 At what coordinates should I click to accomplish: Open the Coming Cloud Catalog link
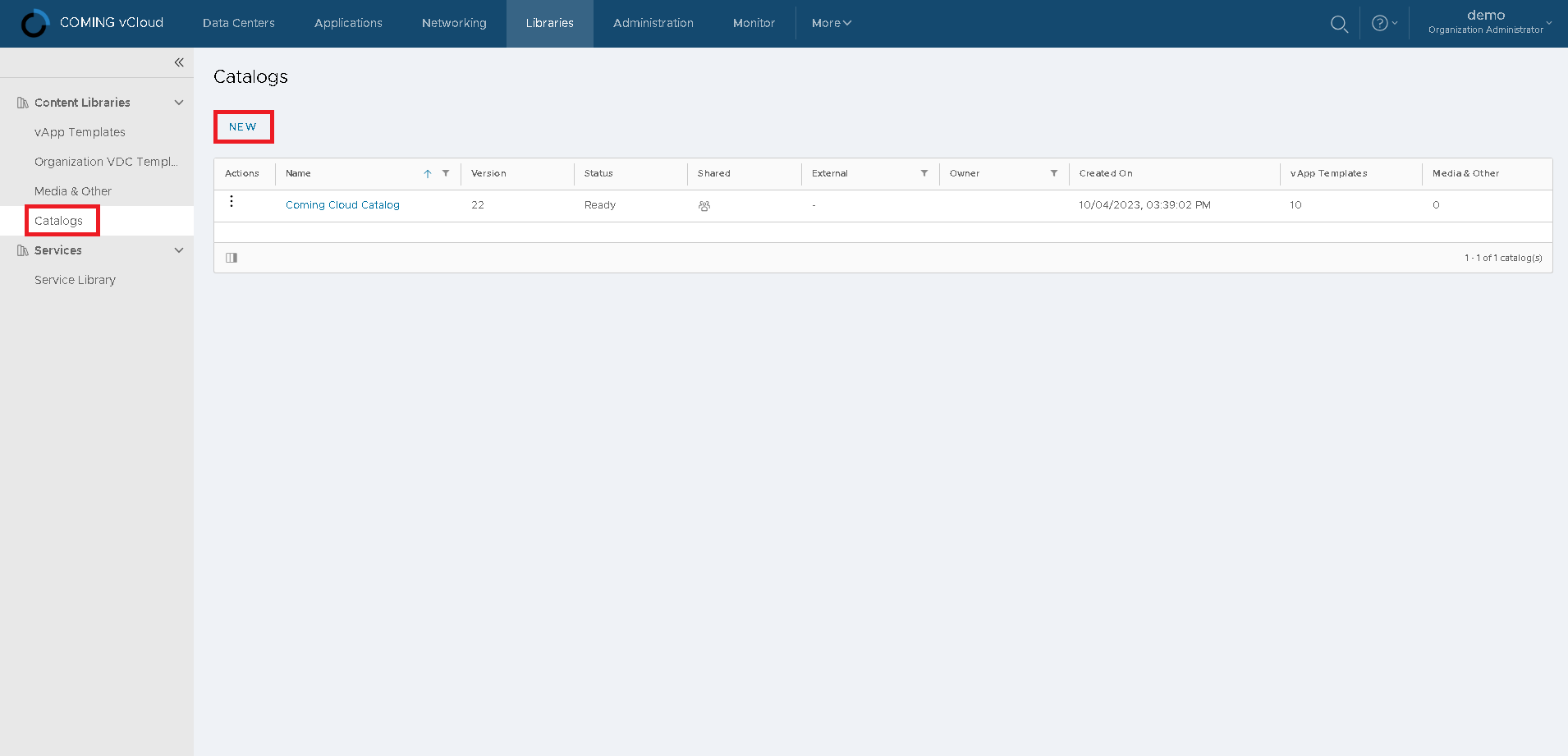tap(342, 205)
